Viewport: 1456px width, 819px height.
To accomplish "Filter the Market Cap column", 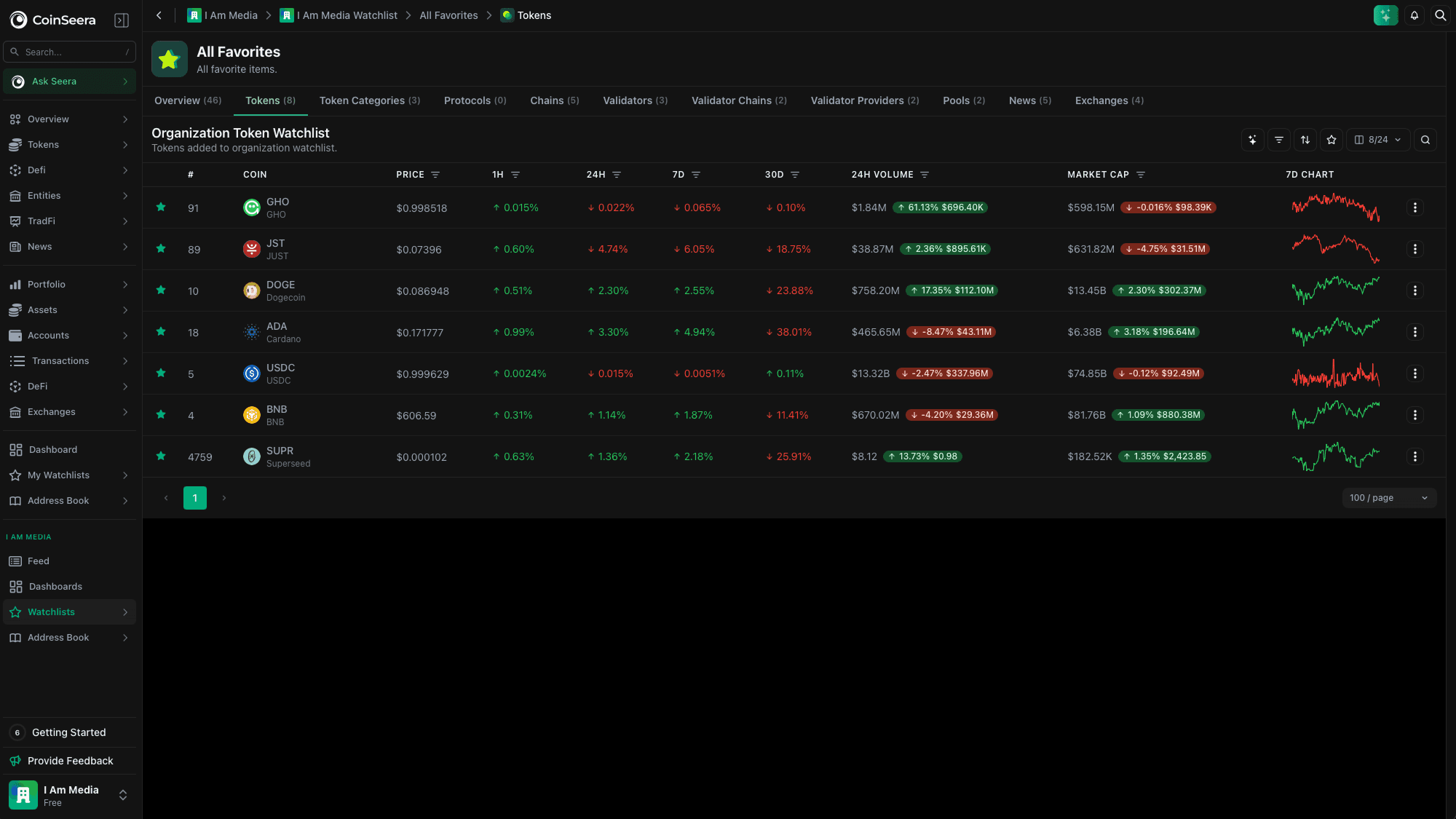I will point(1141,175).
